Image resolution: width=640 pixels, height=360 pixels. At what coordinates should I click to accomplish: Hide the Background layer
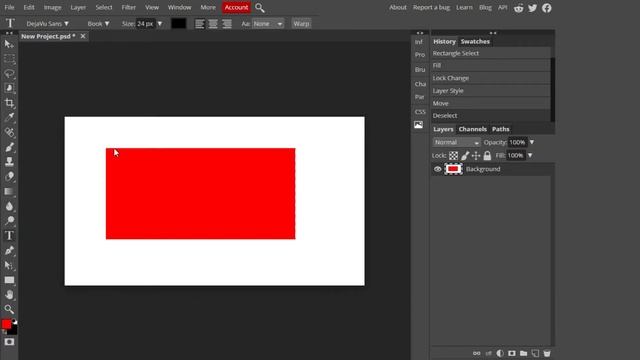pos(438,169)
